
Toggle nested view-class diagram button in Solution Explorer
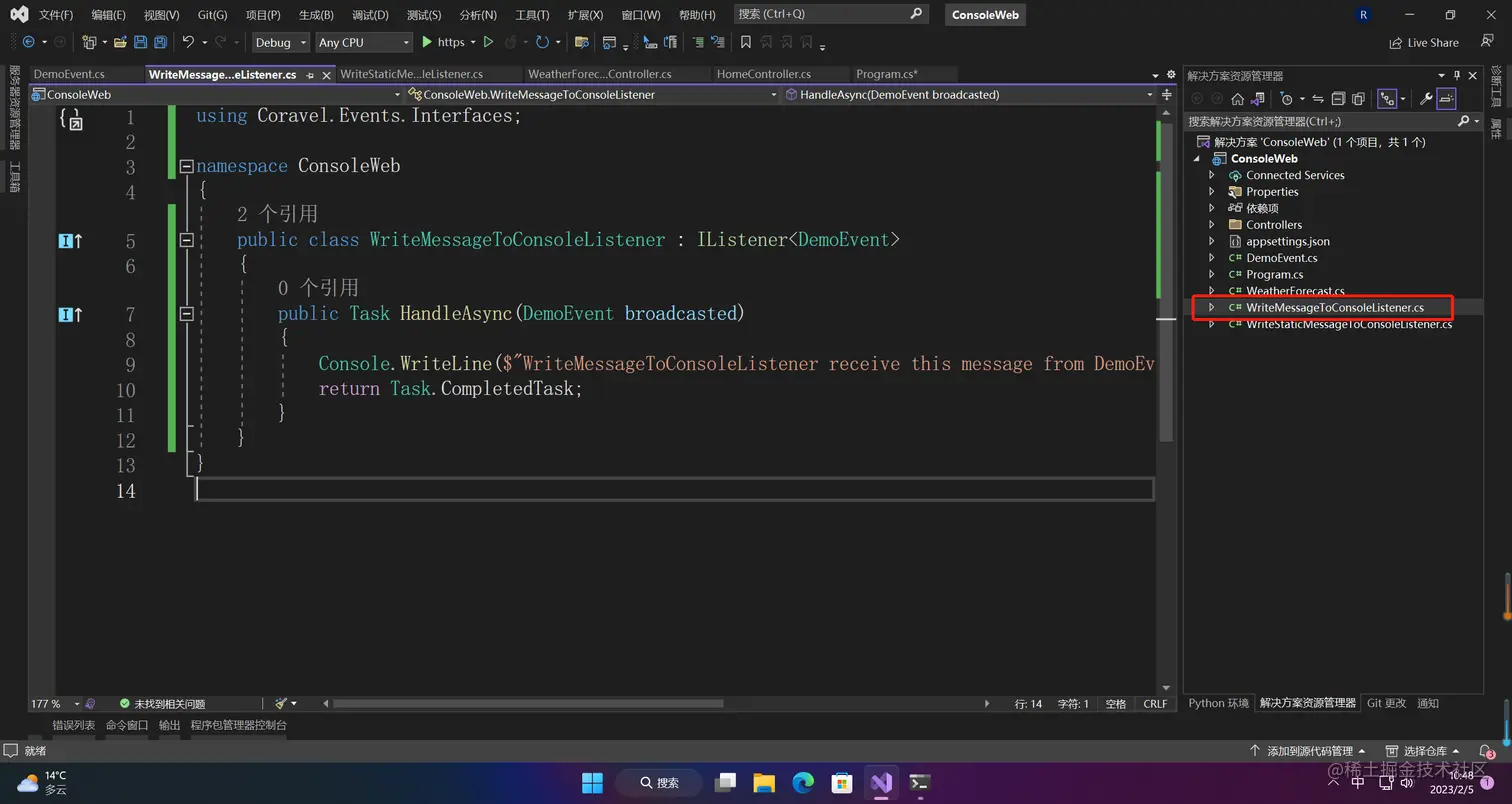coord(1387,98)
